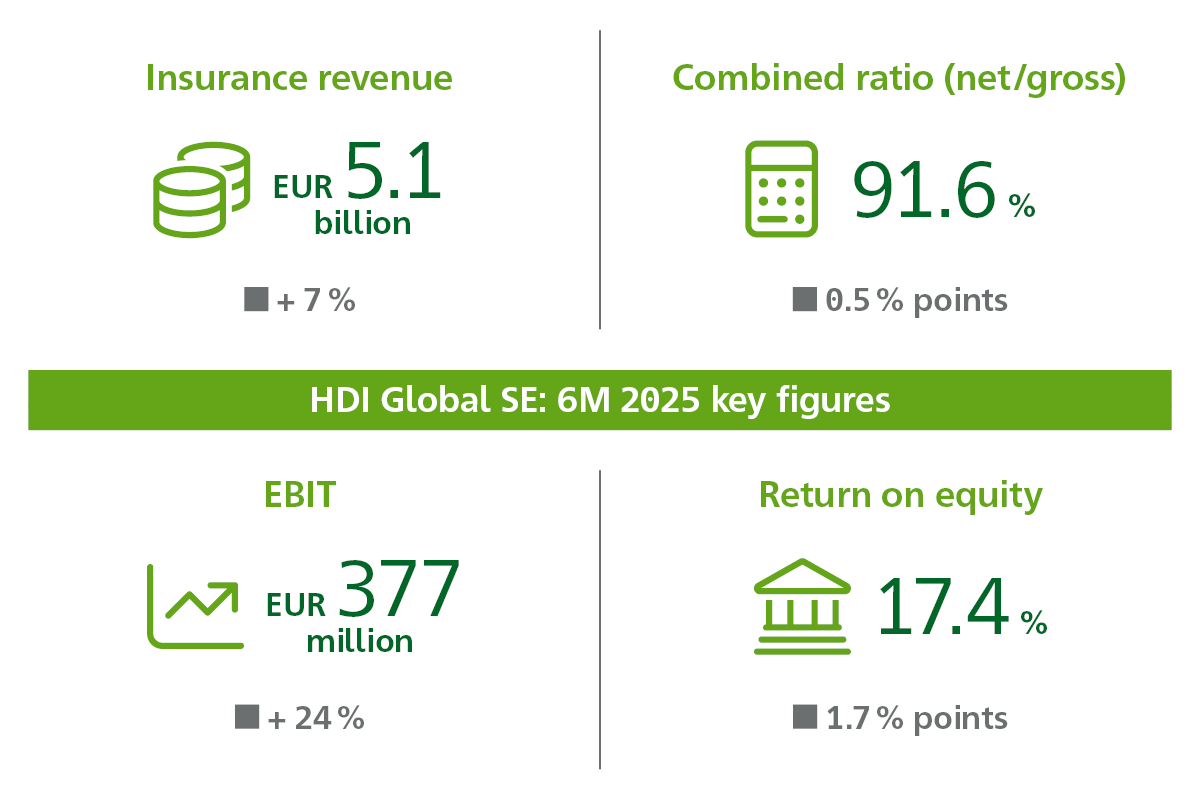
Task: Click the '+ 7 %' change value
Action: coord(316,300)
